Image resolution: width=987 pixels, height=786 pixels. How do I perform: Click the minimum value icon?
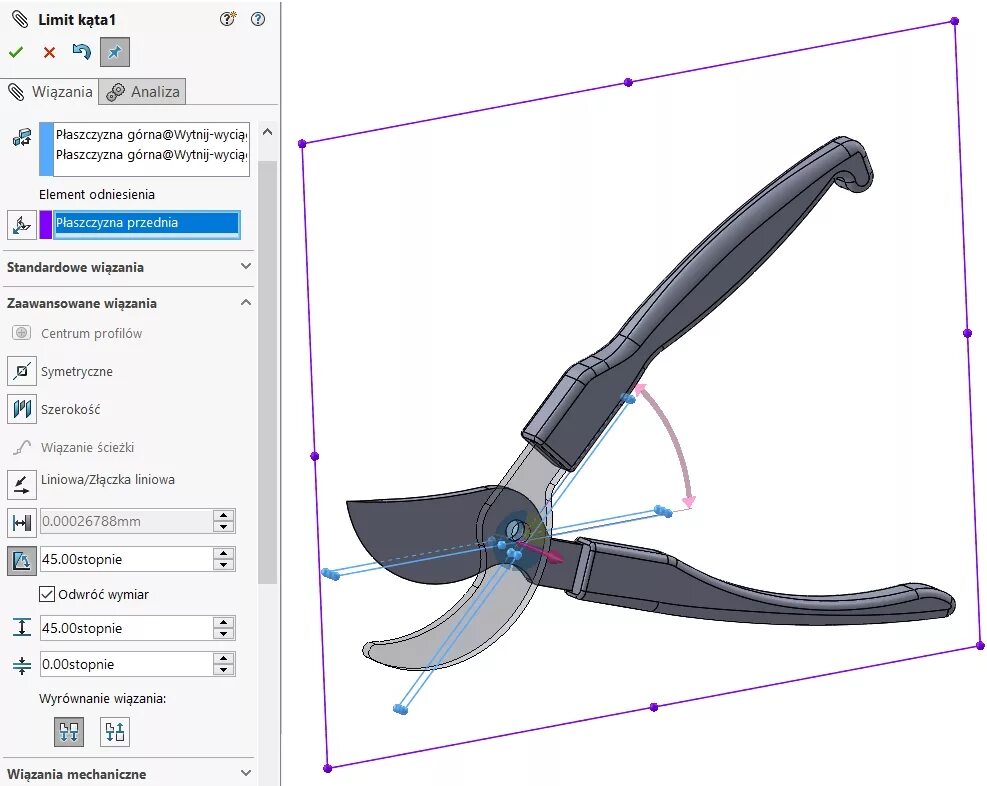click(x=22, y=665)
